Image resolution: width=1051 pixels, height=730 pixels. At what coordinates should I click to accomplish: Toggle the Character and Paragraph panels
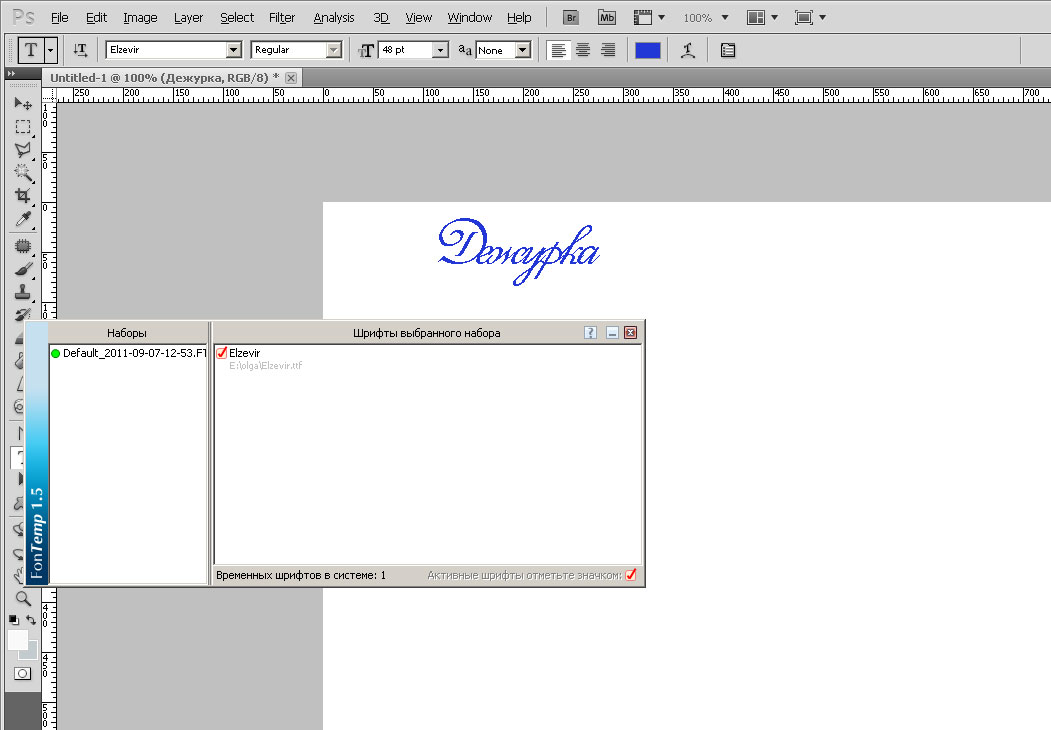pyautogui.click(x=727, y=50)
